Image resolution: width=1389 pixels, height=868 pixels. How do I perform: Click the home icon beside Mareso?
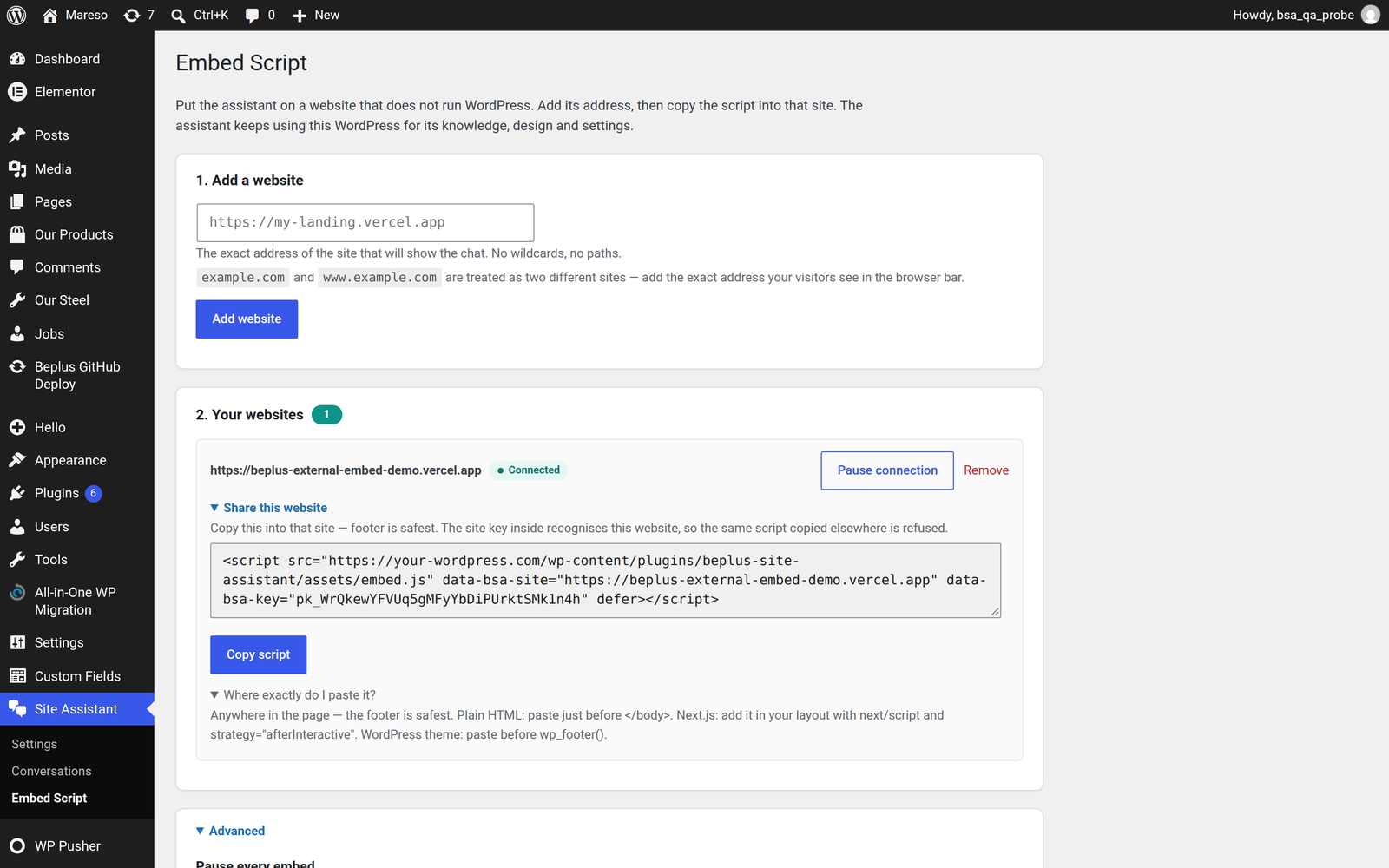pos(50,16)
